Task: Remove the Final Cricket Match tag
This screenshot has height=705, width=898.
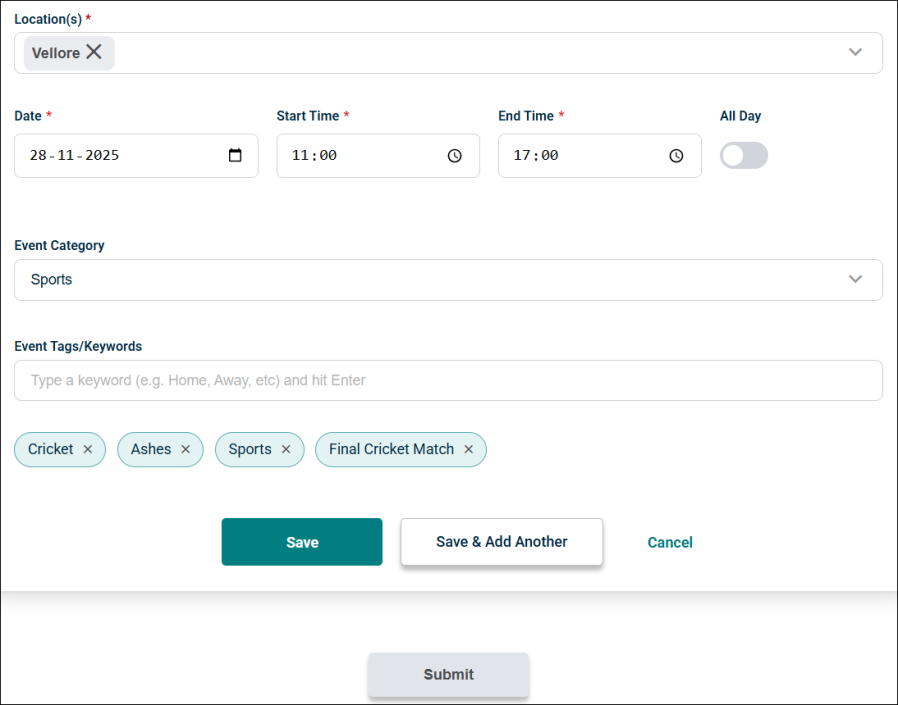Action: (468, 450)
